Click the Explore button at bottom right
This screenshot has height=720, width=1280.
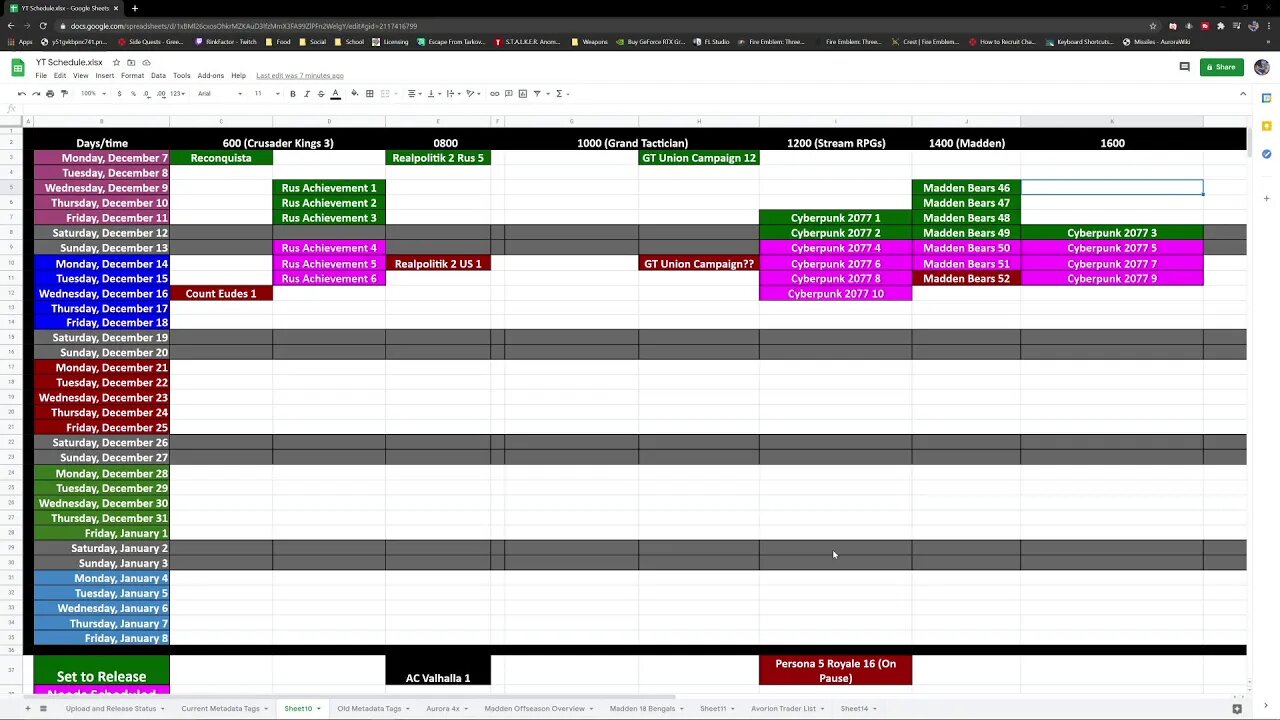point(1237,708)
